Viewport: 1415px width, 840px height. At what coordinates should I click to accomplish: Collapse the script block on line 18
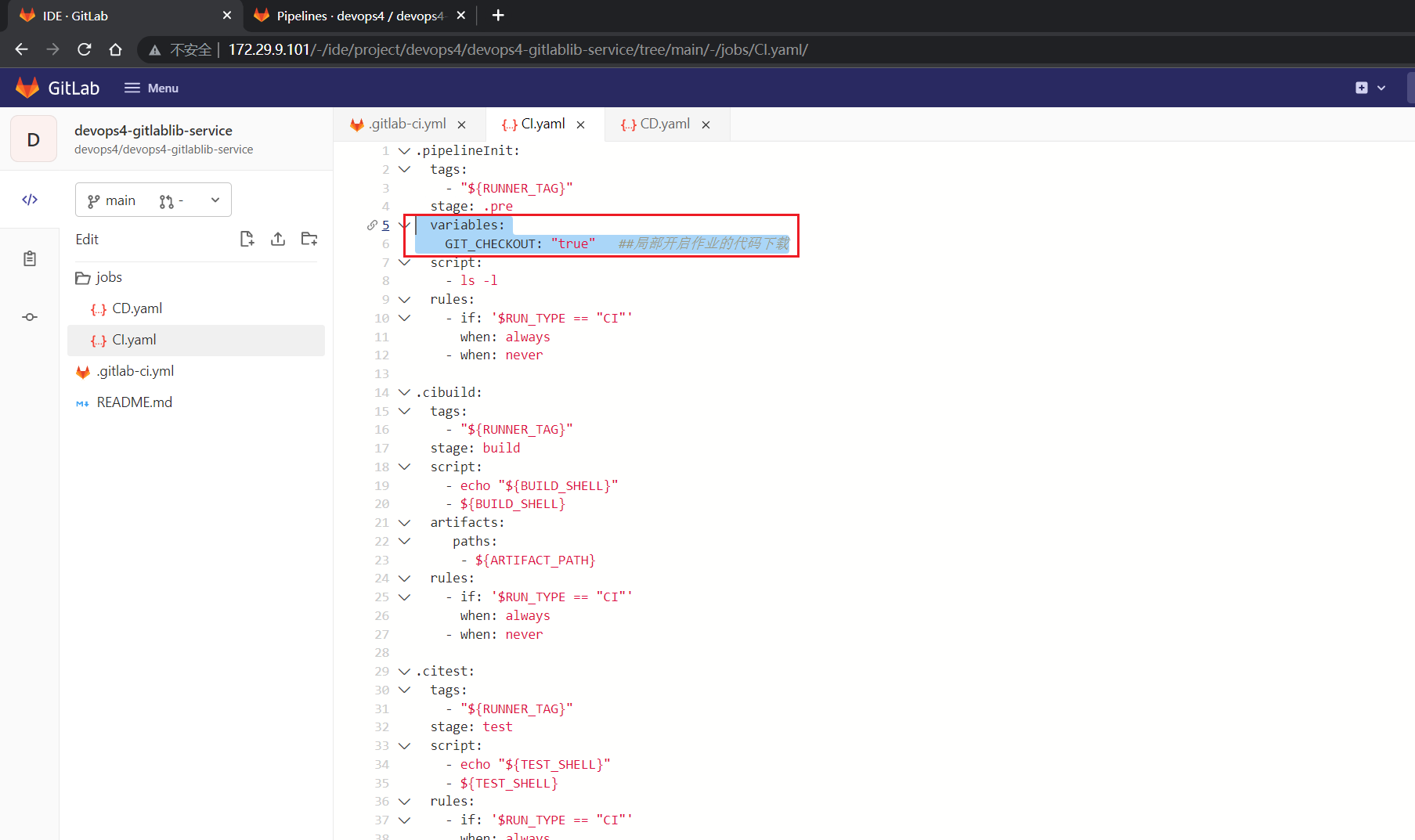(x=404, y=467)
